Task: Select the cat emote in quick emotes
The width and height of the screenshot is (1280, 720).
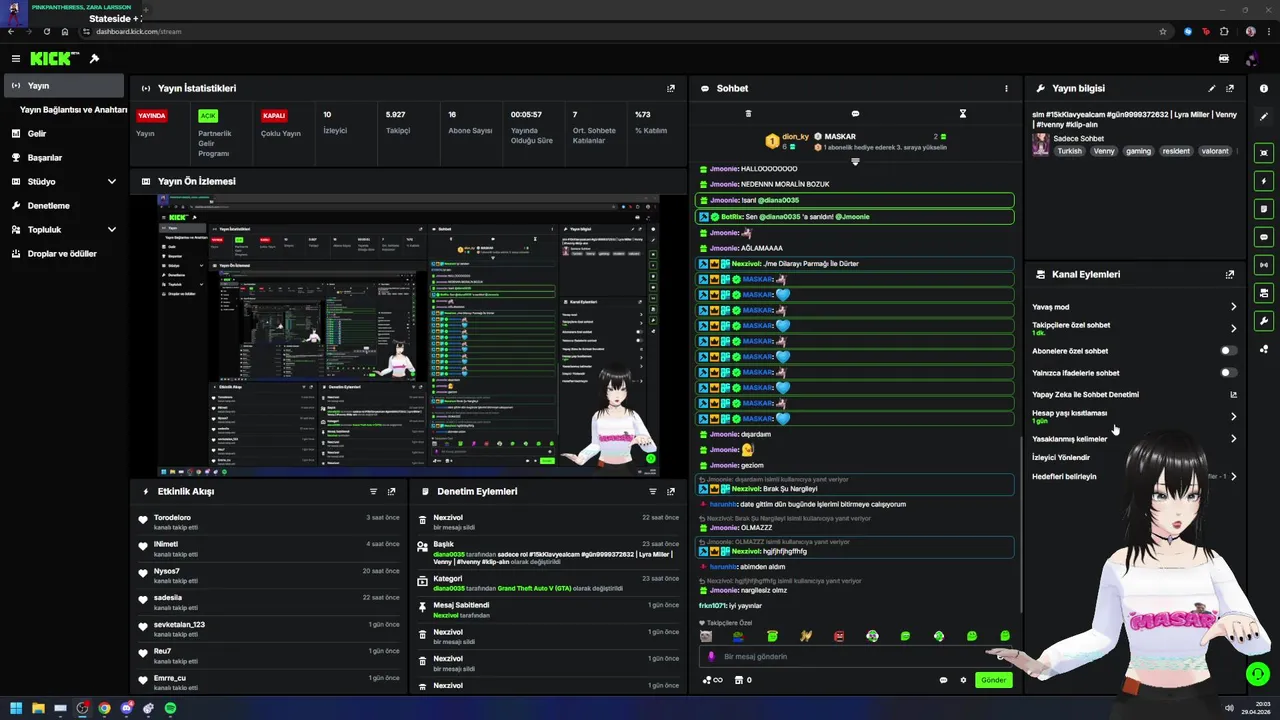Action: click(706, 636)
